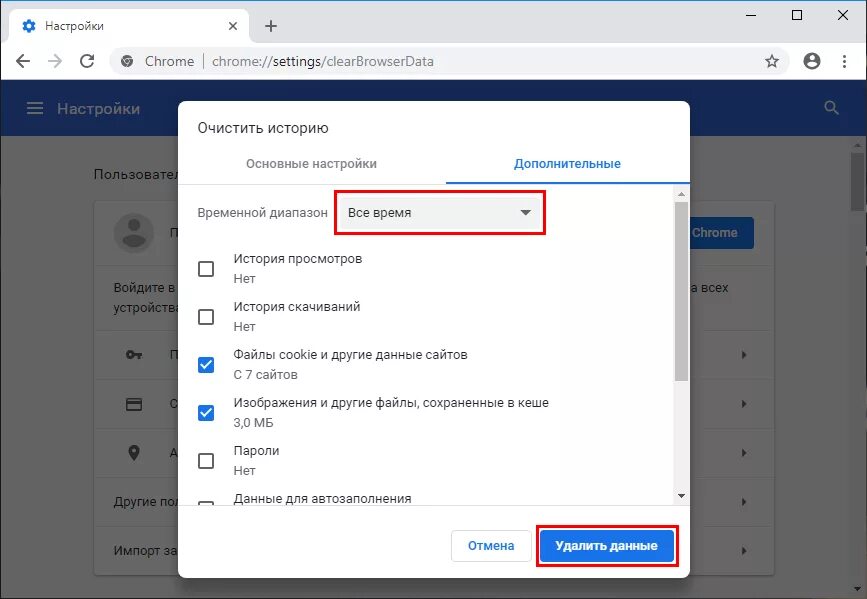Click the profile avatar picture in settings page
The width and height of the screenshot is (867, 599).
point(134,233)
